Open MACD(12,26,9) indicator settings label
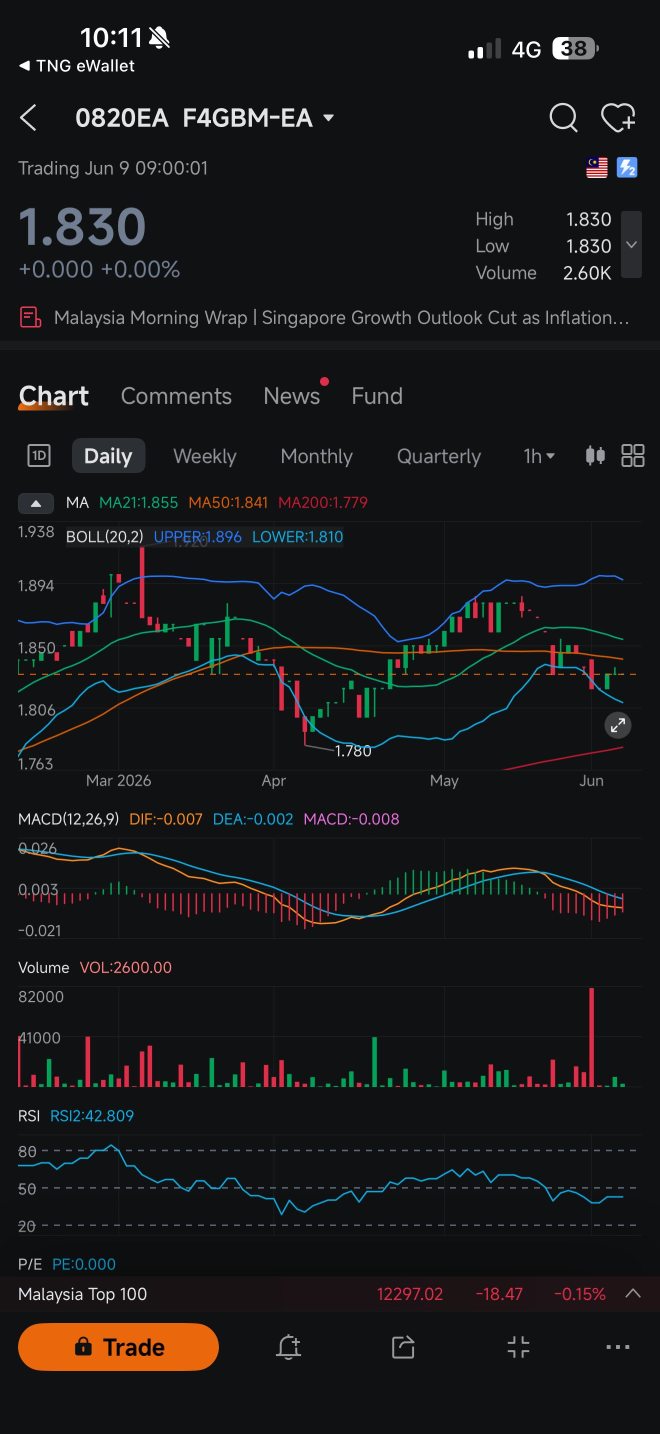This screenshot has width=660, height=1434. (69, 819)
